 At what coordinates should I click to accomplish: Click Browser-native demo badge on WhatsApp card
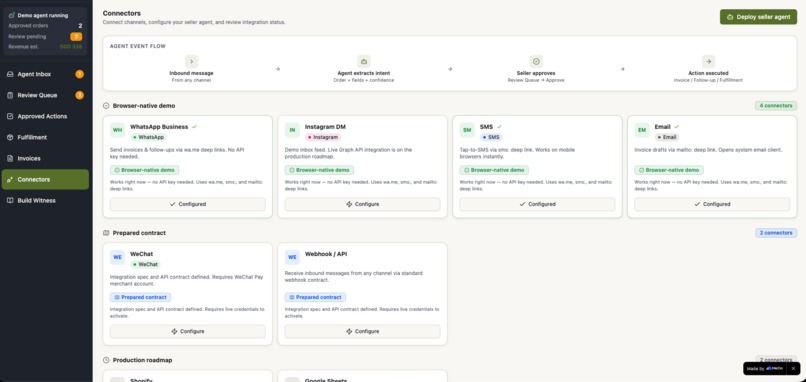tap(144, 170)
